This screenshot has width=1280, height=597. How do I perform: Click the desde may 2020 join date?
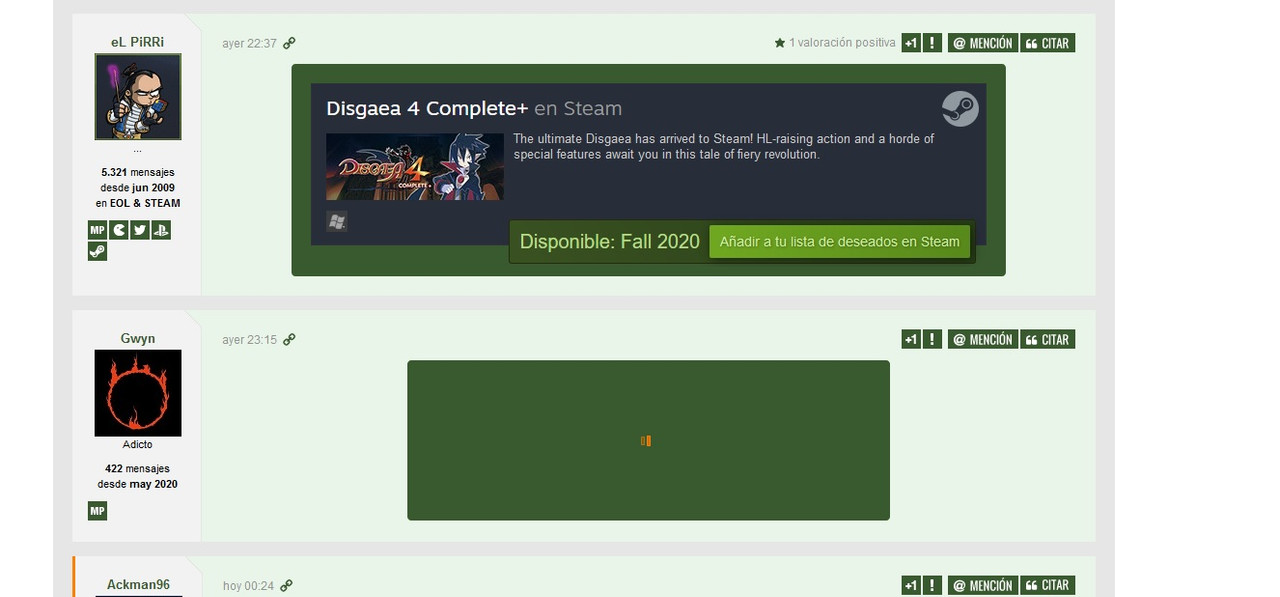[x=138, y=484]
